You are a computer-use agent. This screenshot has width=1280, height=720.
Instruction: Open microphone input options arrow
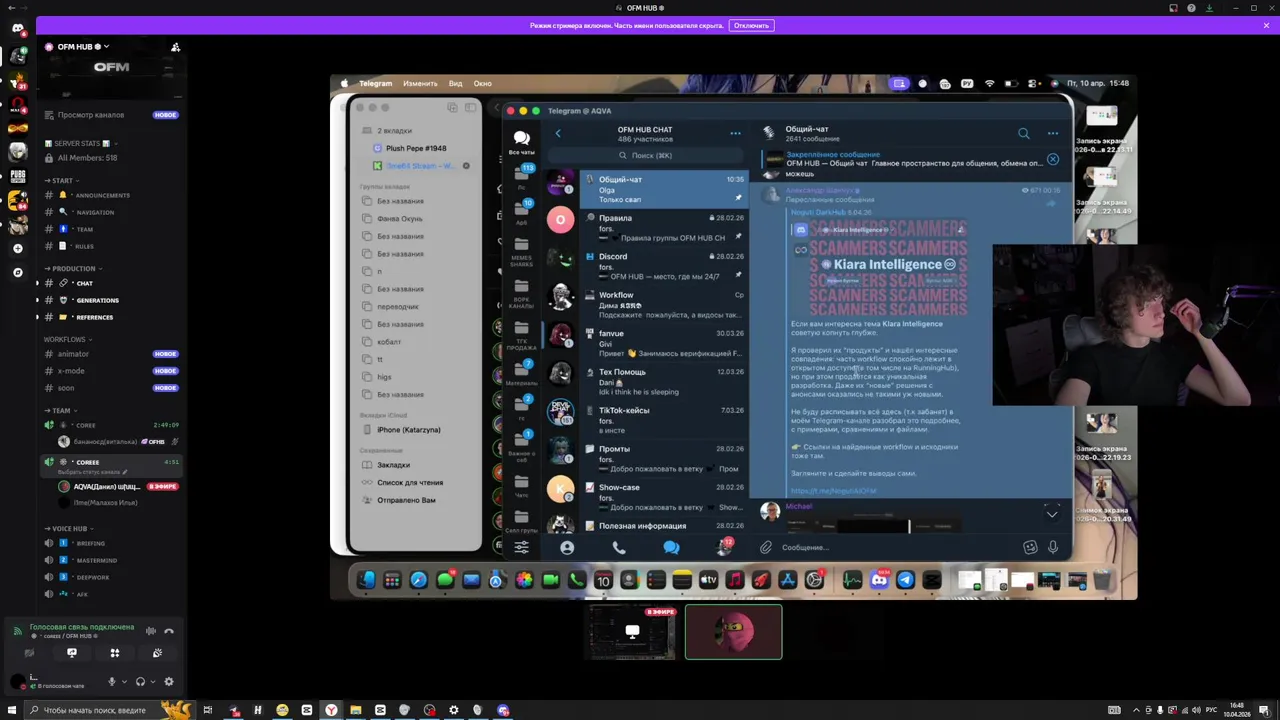(124, 682)
